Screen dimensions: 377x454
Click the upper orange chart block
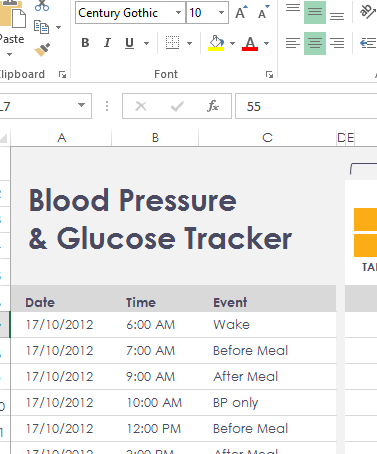(365, 219)
